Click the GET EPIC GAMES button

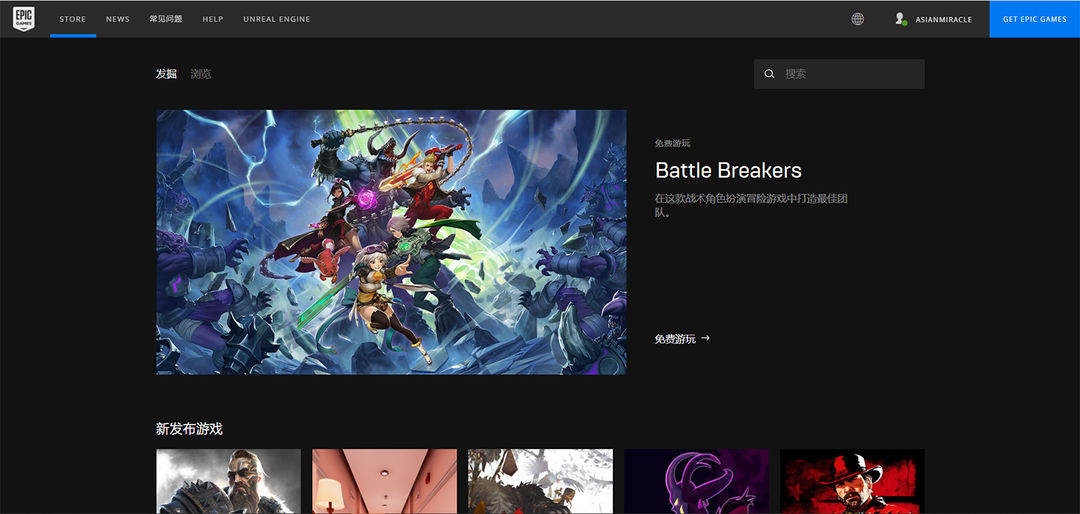tap(1035, 19)
